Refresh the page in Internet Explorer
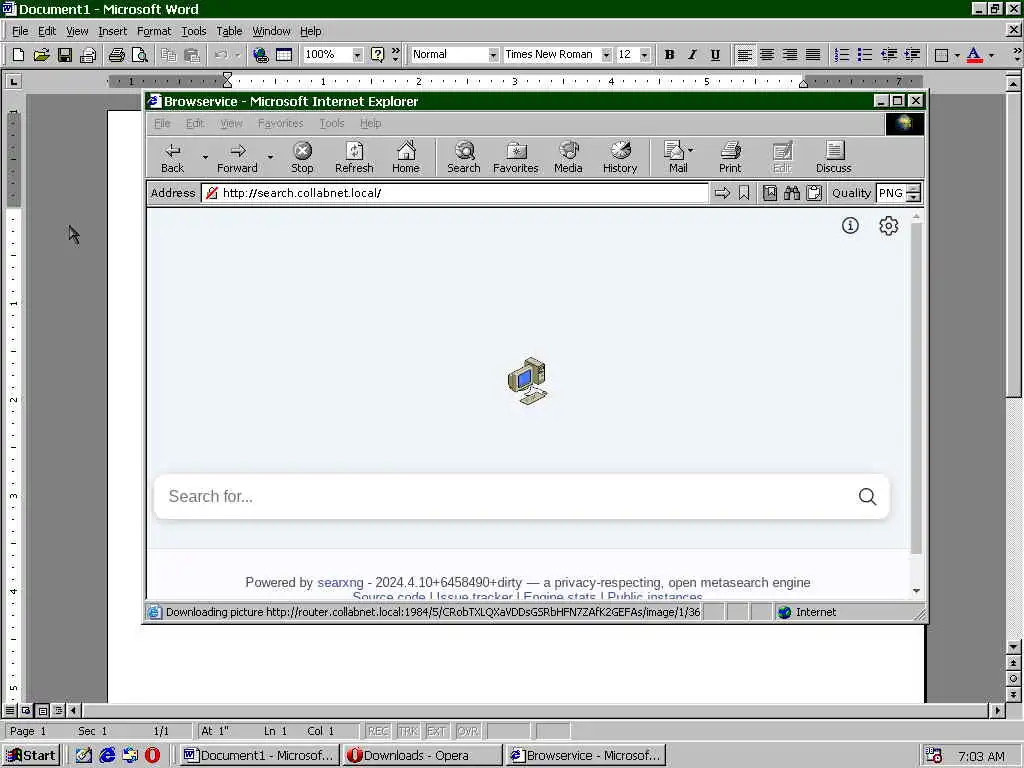The width and height of the screenshot is (1024, 768). (354, 158)
